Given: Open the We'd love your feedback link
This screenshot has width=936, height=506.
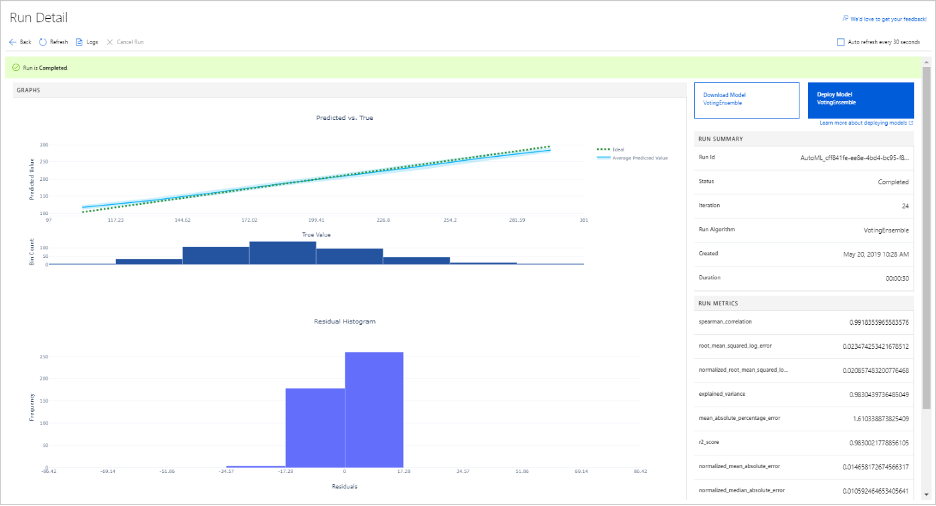Looking at the screenshot, I should 888,19.
